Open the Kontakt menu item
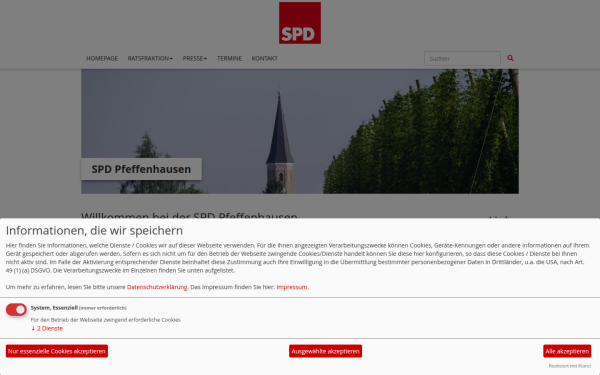This screenshot has width=600, height=375. (x=264, y=59)
